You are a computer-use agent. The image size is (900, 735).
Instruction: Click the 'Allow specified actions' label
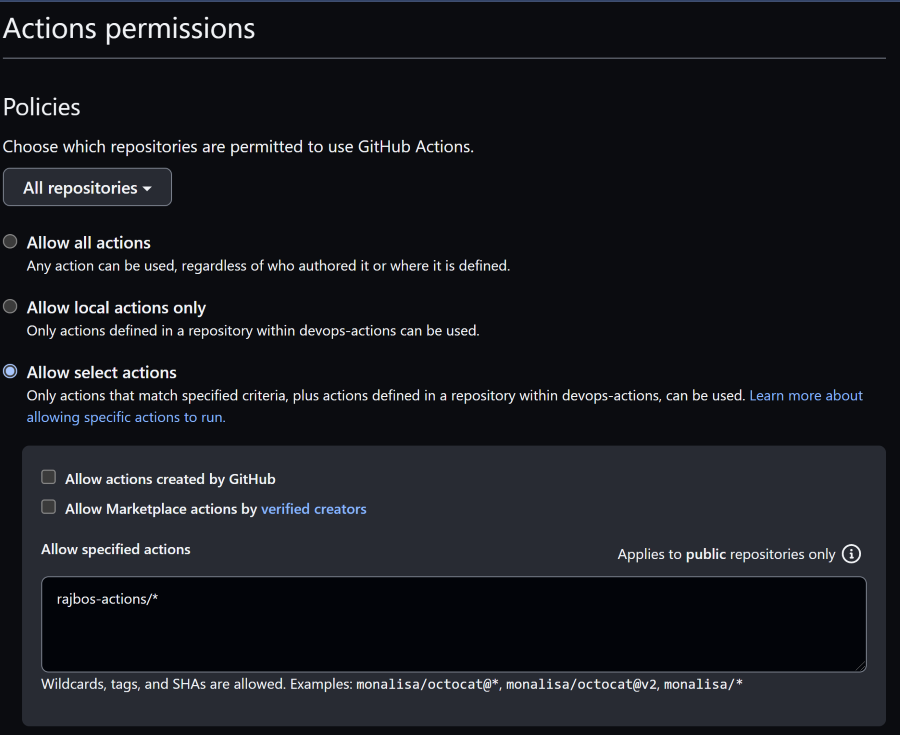115,549
